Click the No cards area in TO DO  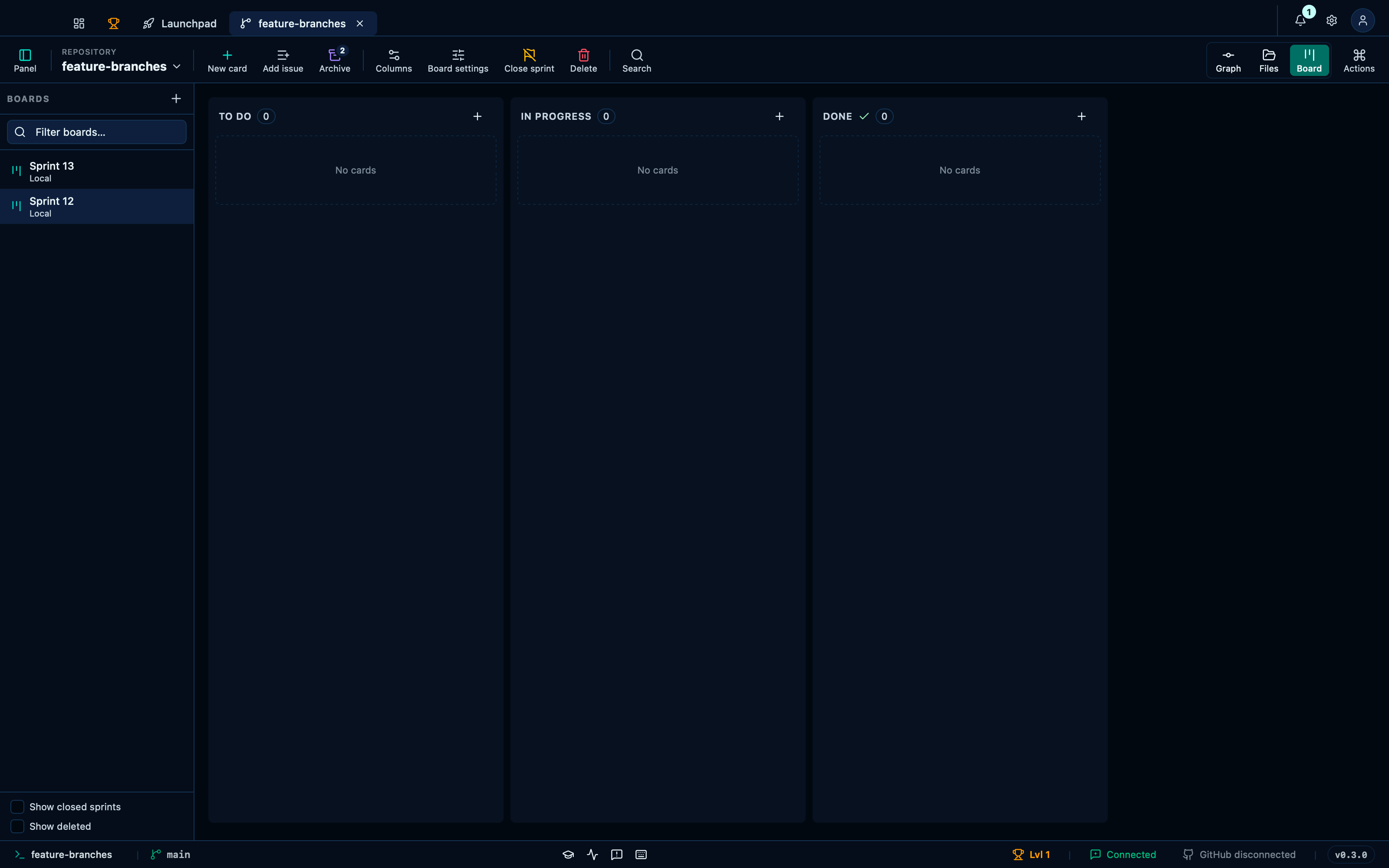(x=356, y=170)
